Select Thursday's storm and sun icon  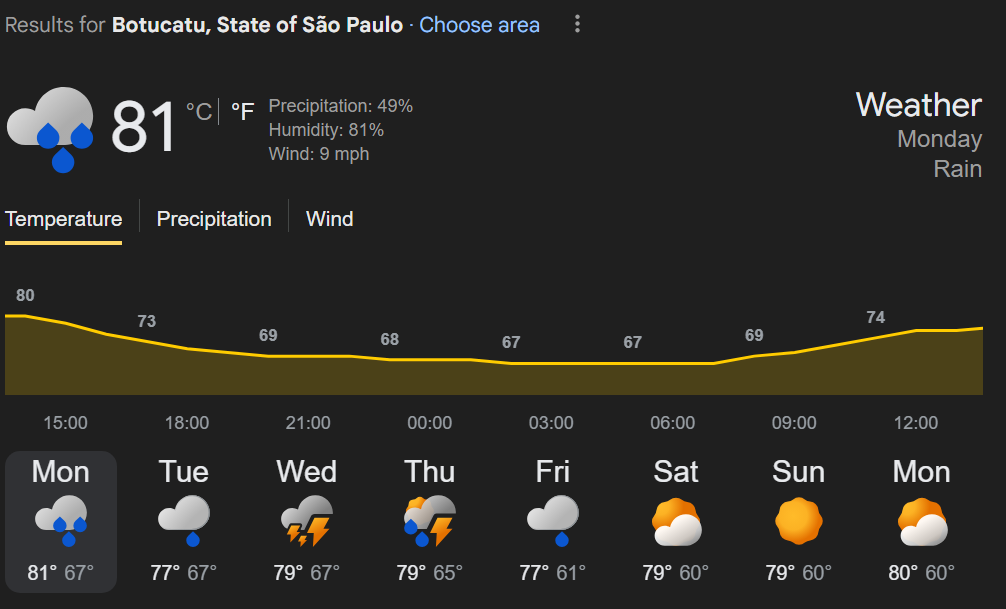pos(429,521)
